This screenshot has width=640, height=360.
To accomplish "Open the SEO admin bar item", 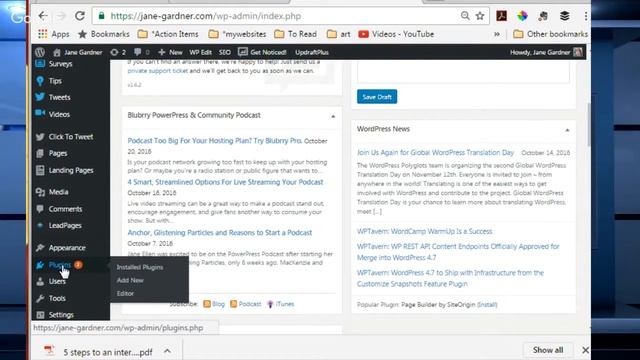I will 224,52.
